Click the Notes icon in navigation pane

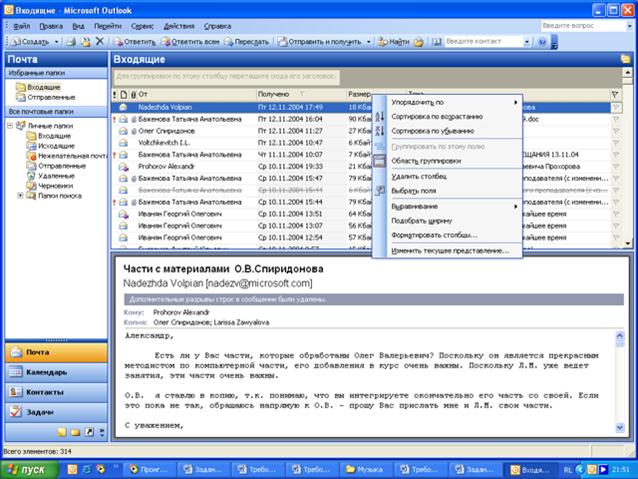pyautogui.click(x=62, y=432)
